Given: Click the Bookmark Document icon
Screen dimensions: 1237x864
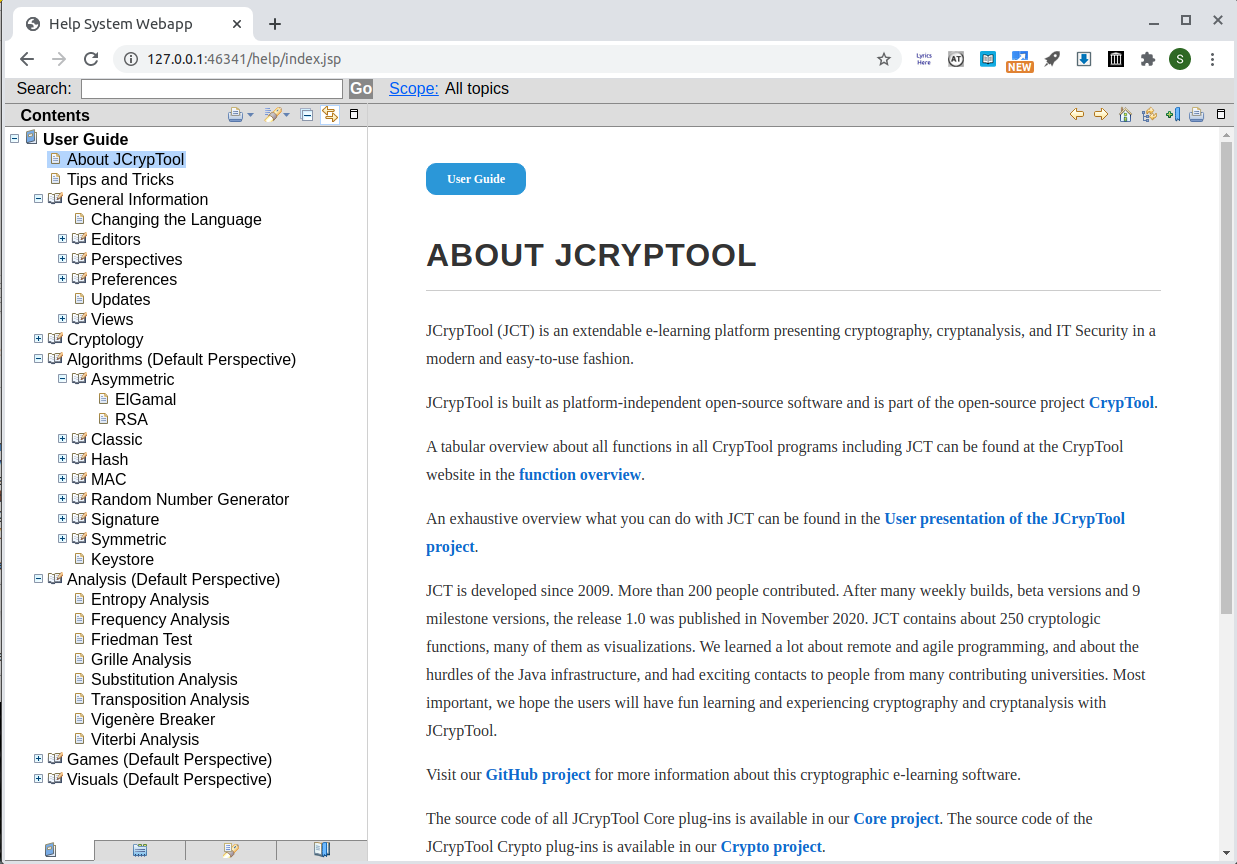Looking at the screenshot, I should [1173, 115].
